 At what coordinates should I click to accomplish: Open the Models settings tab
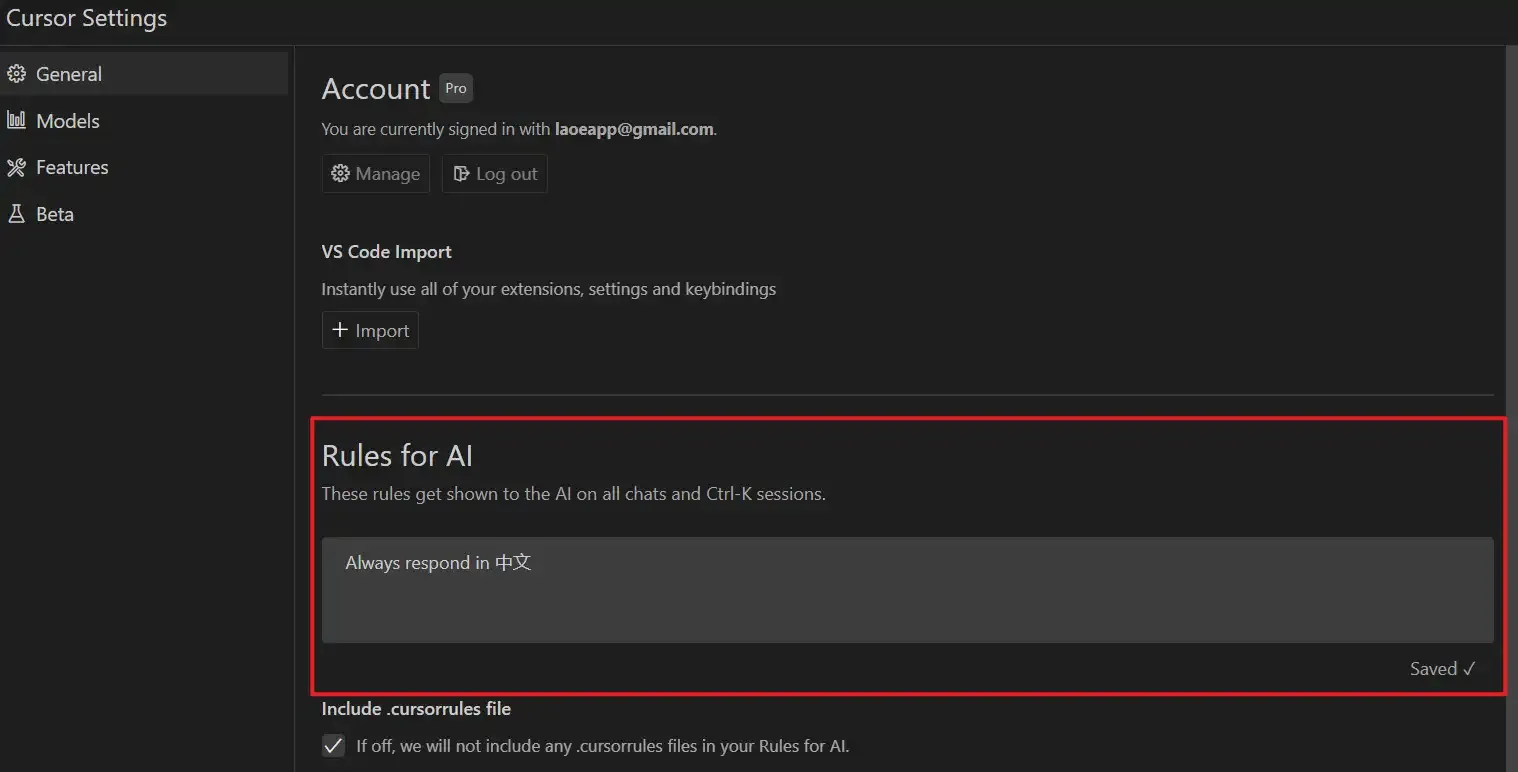(x=68, y=121)
